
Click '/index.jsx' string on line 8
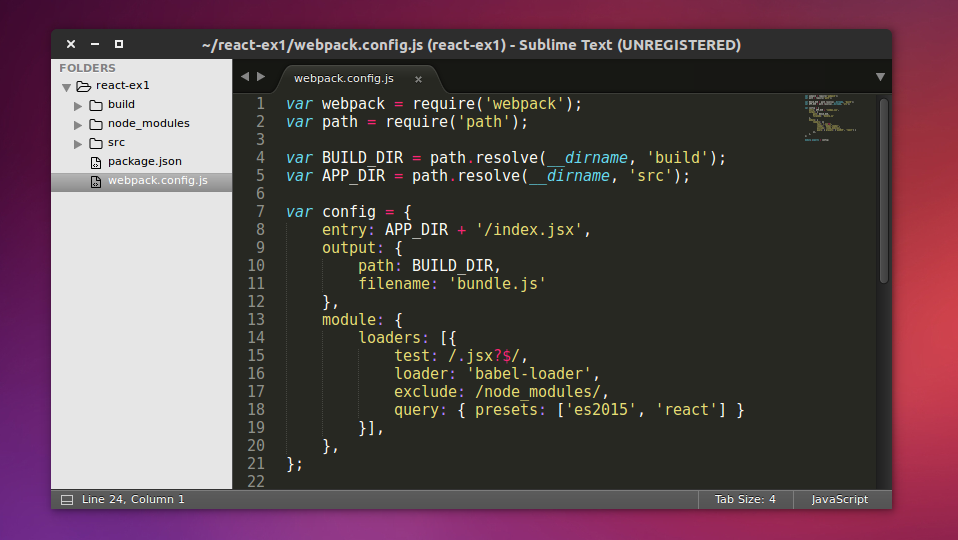(x=529, y=230)
